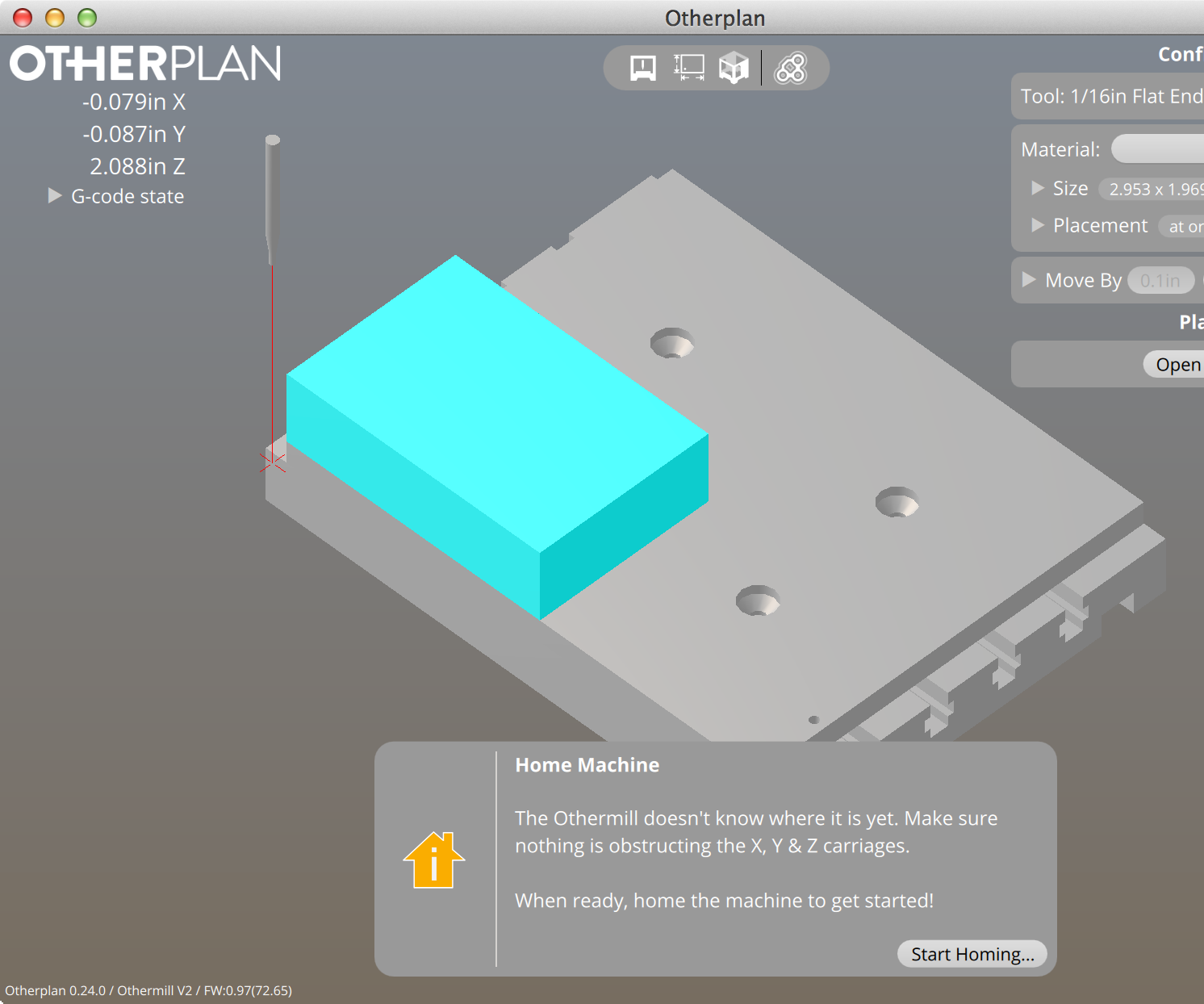Image resolution: width=1204 pixels, height=1004 pixels.
Task: Select the front machine view icon
Action: click(x=642, y=68)
